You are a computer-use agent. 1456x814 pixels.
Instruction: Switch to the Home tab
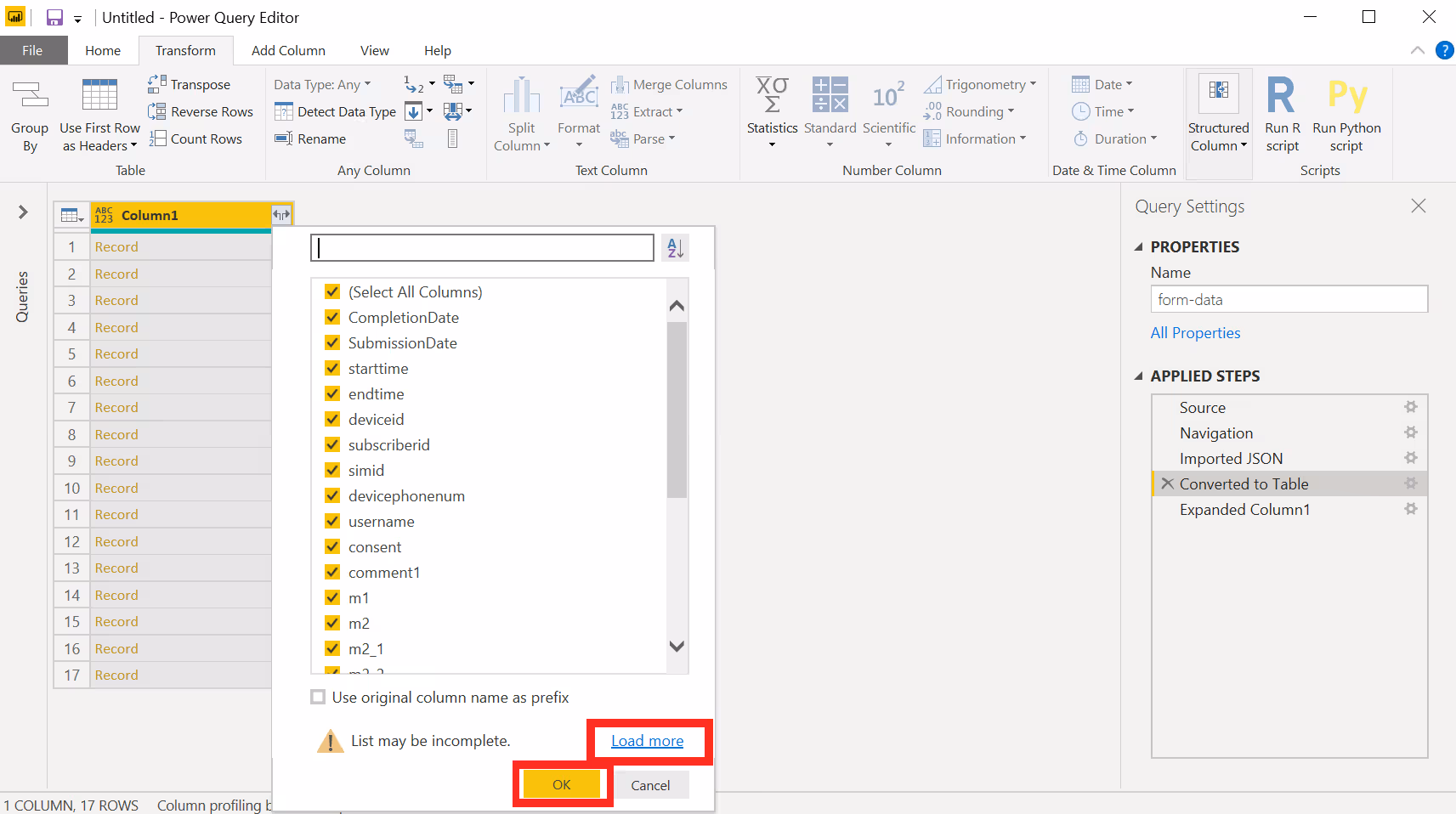click(x=103, y=51)
